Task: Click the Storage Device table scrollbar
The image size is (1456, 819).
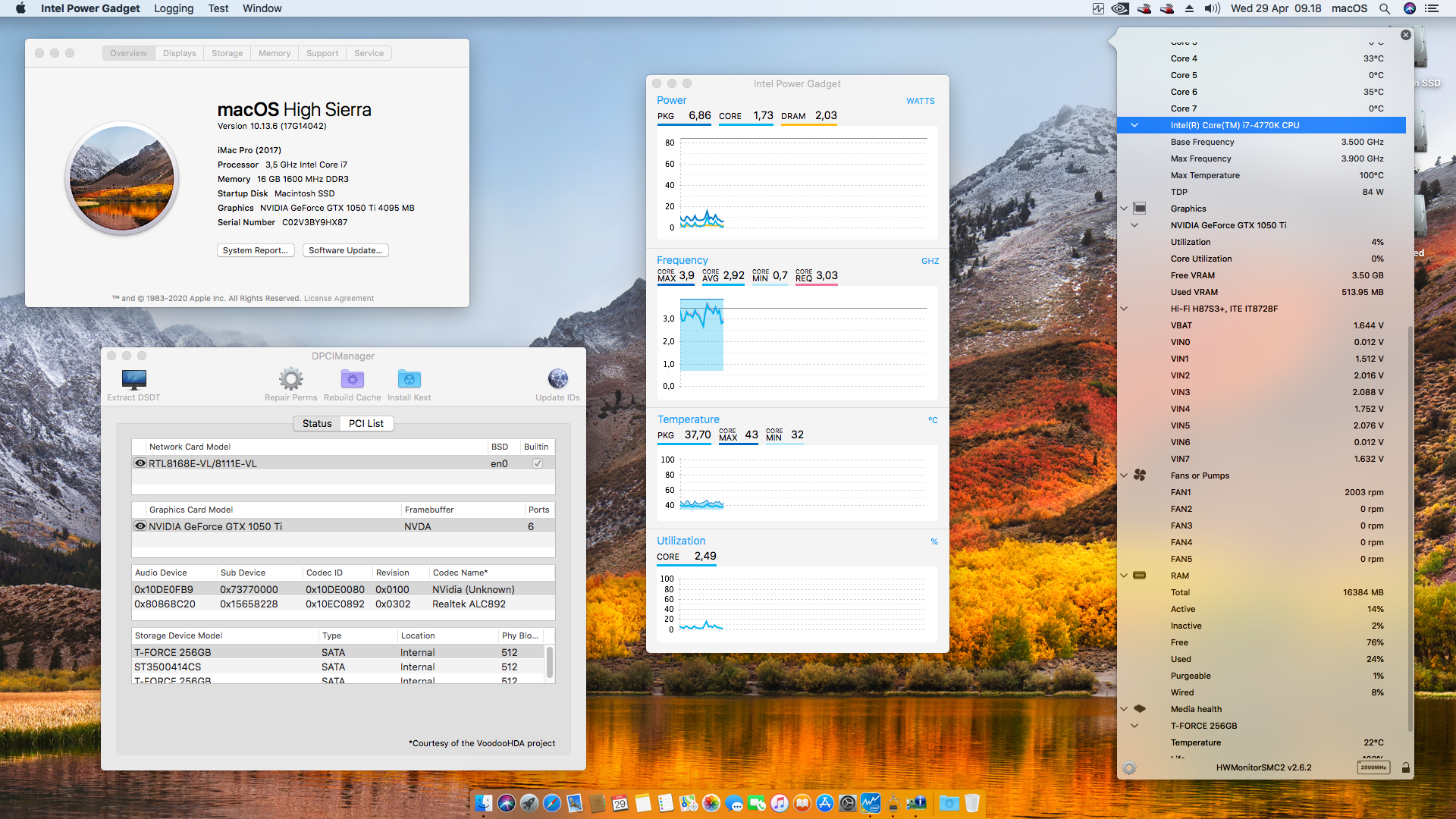Action: click(550, 662)
